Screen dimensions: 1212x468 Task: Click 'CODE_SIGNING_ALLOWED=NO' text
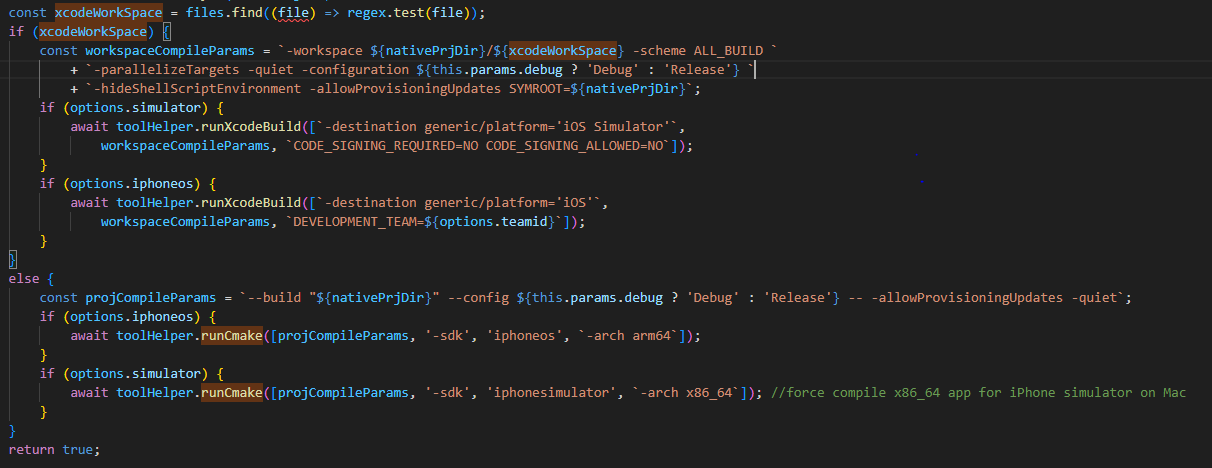[x=574, y=145]
